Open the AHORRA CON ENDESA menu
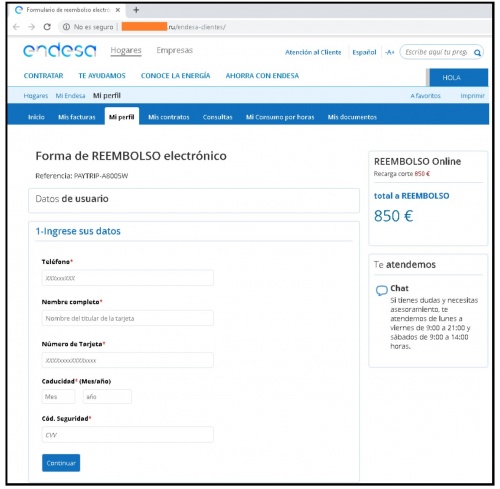The height and width of the screenshot is (489, 500). point(262,76)
